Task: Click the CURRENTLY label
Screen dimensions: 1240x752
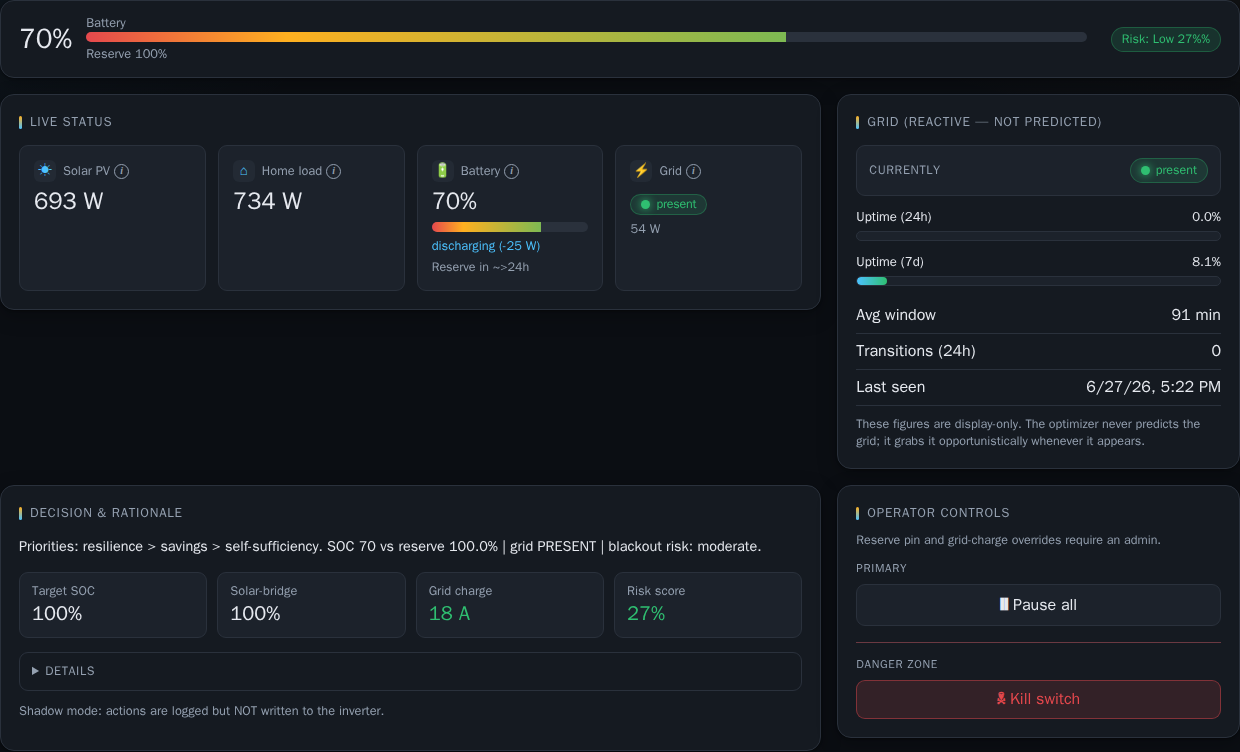Action: 905,170
